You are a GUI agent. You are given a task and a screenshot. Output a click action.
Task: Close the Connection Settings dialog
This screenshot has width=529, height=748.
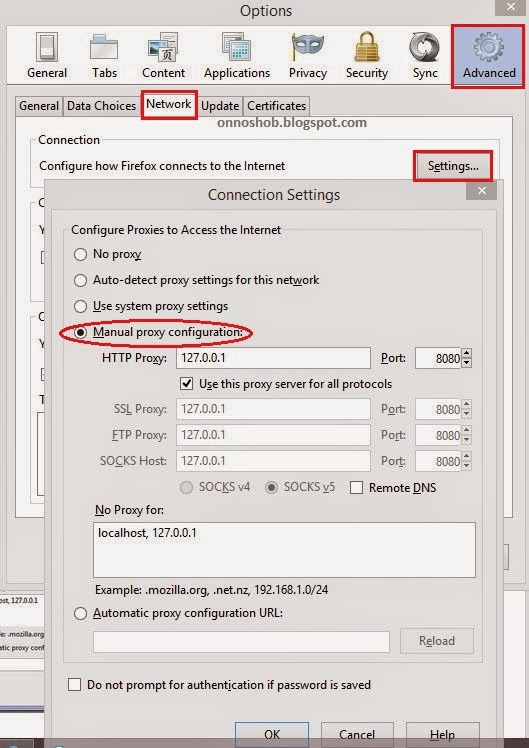pyautogui.click(x=482, y=191)
